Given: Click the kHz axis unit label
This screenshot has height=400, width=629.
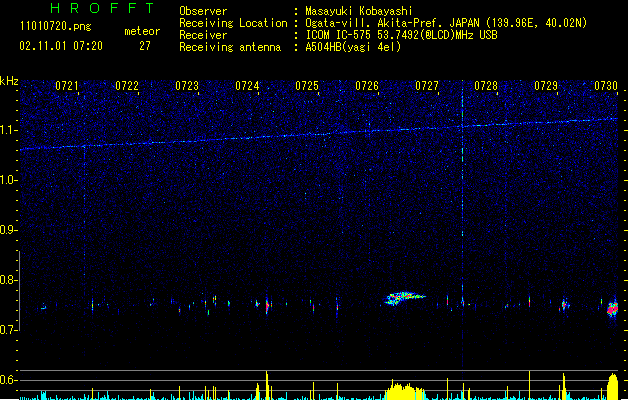Looking at the screenshot, I should 9,81.
